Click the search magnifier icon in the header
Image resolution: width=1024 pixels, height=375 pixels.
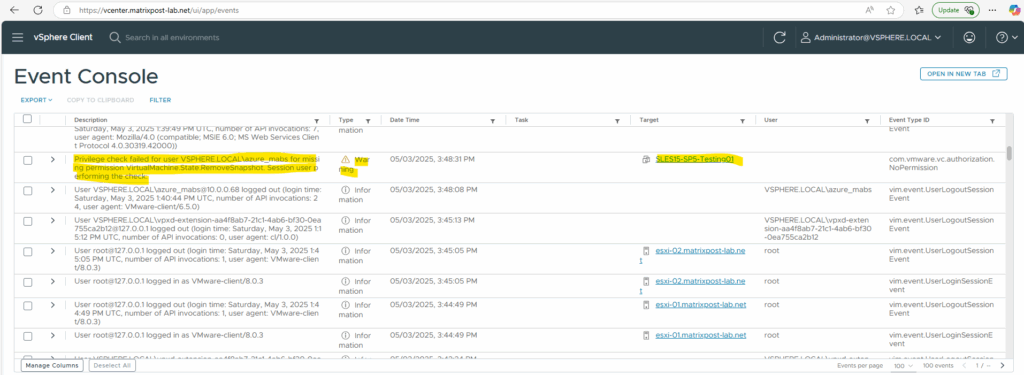[115, 38]
